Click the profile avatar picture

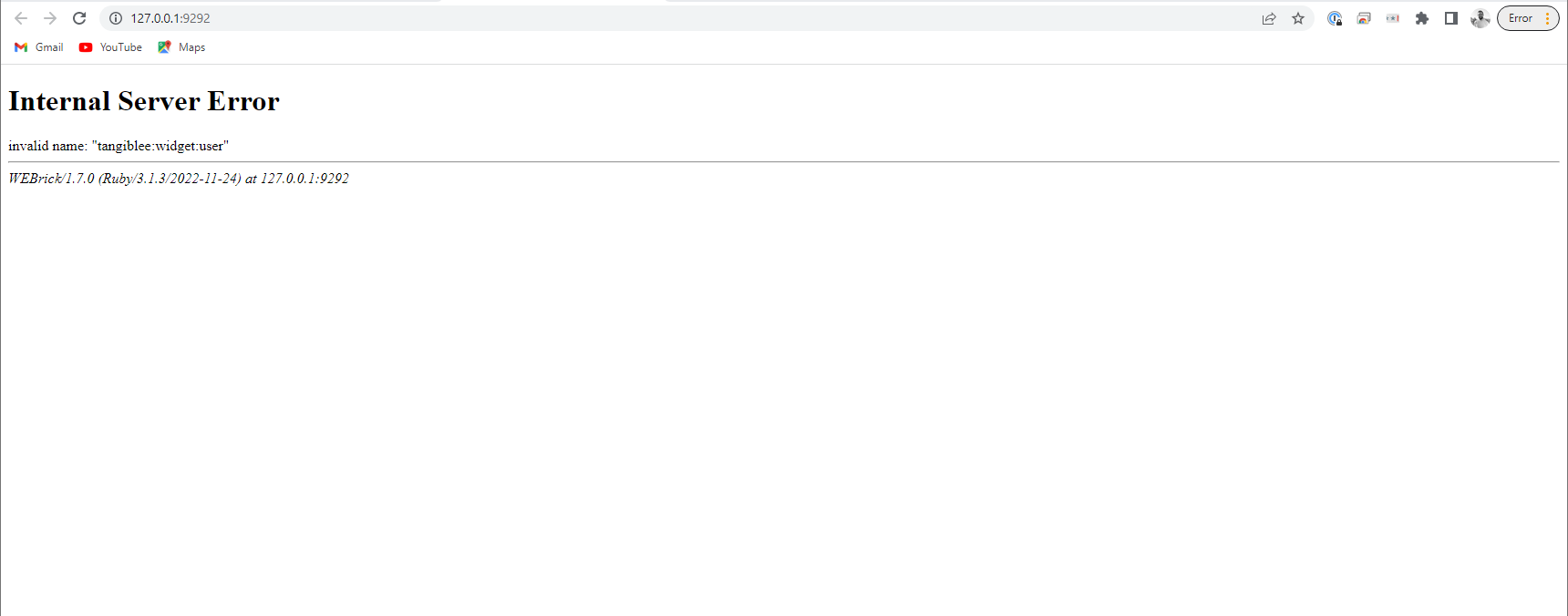coord(1480,17)
